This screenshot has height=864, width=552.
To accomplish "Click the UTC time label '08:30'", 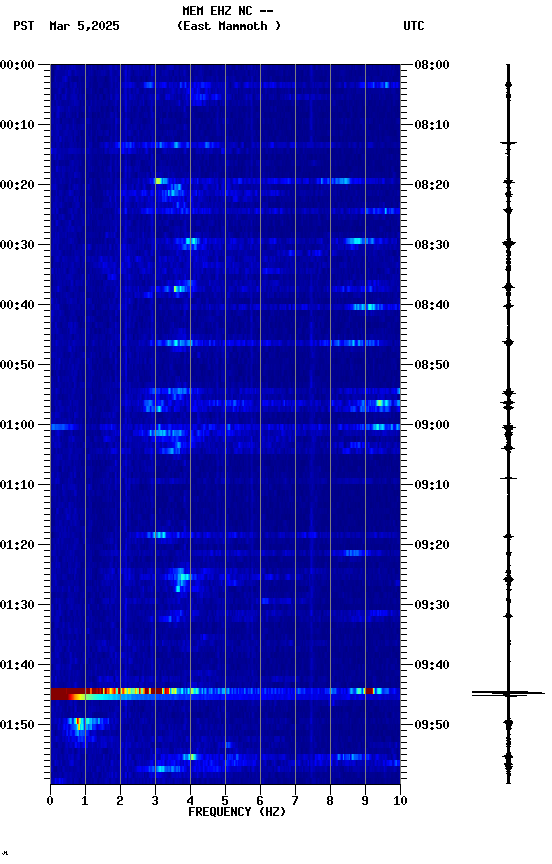I will click(x=432, y=245).
